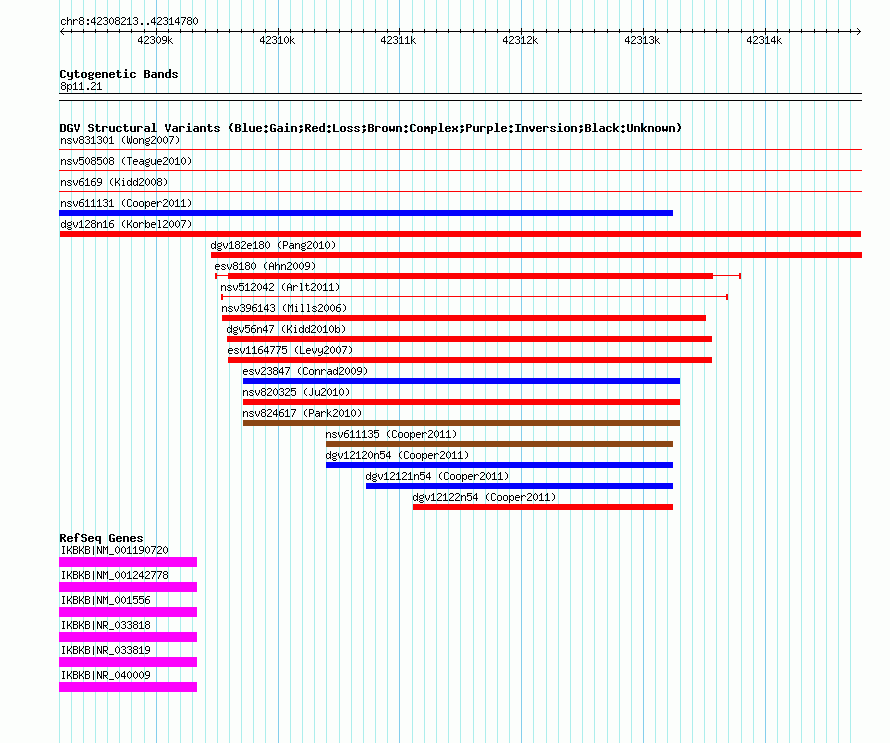Click the dgv12122n54 (Cooper2011) label text
The height and width of the screenshot is (743, 890).
tap(484, 497)
